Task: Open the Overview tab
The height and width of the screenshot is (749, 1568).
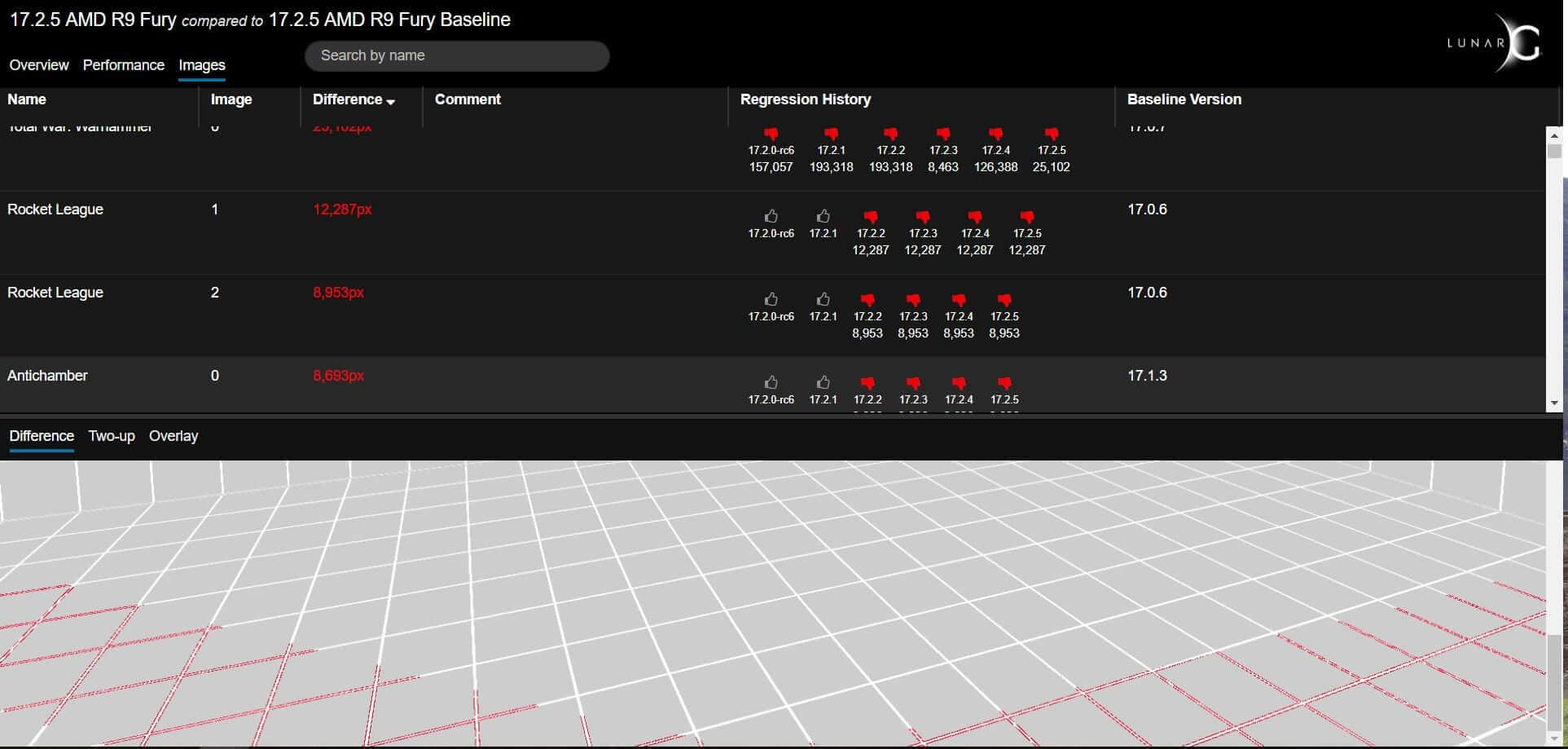Action: coord(39,65)
